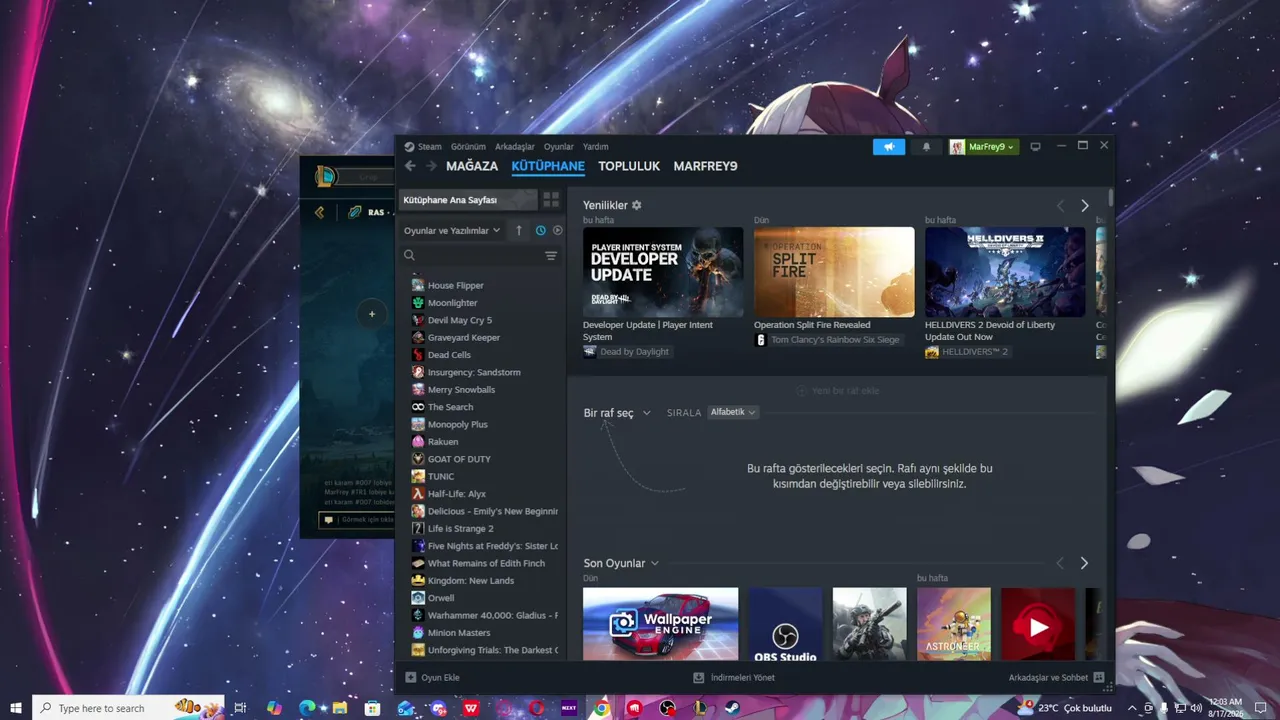The height and width of the screenshot is (720, 1280).
Task: Go forward with Steam's forward arrow
Action: click(431, 166)
